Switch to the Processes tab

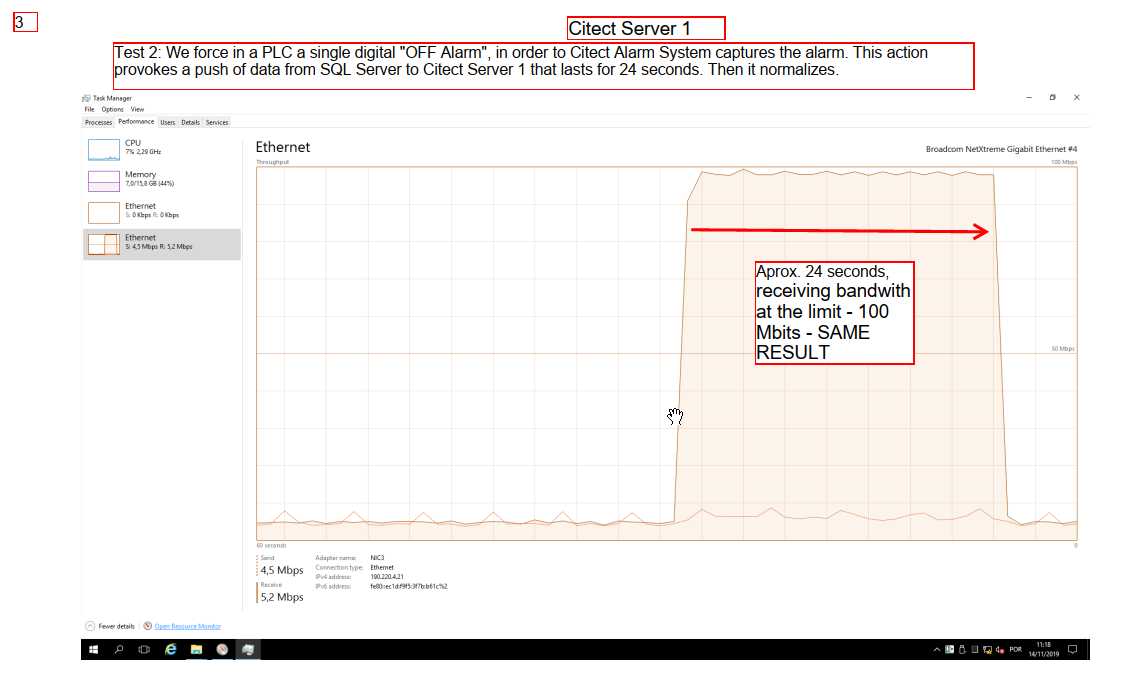pyautogui.click(x=98, y=122)
